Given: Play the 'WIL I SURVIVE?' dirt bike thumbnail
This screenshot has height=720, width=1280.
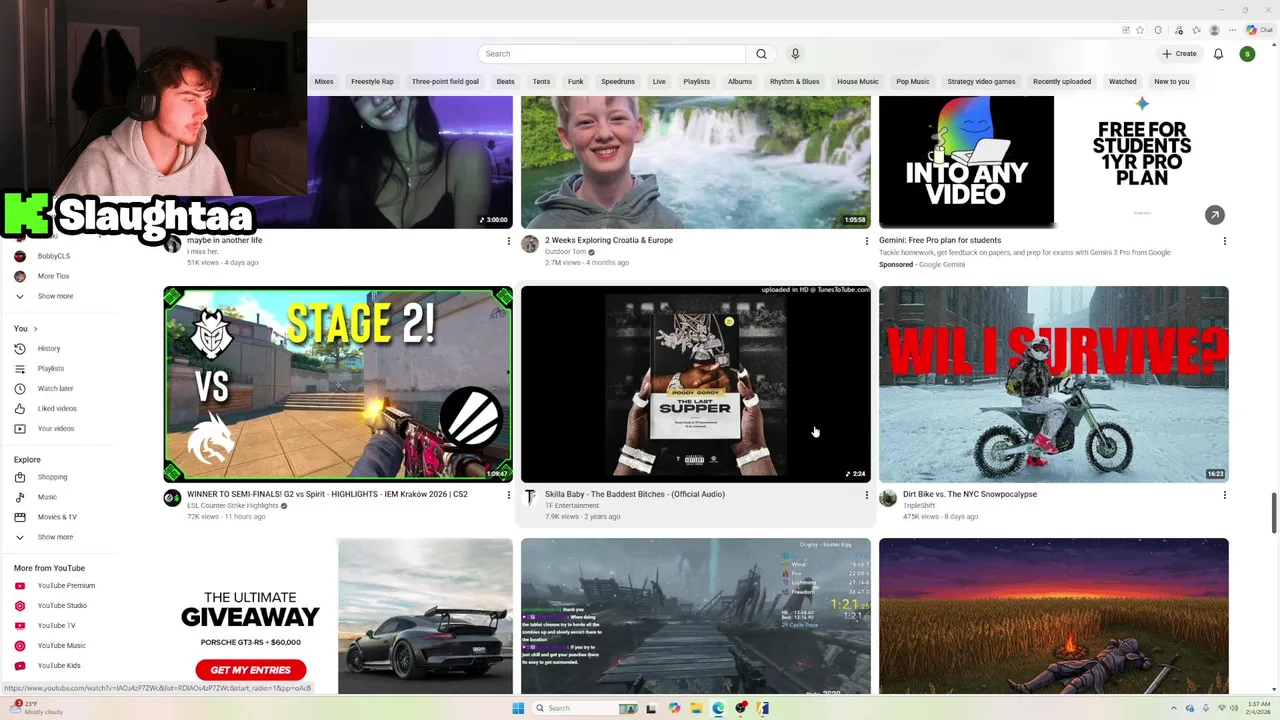Looking at the screenshot, I should point(1054,384).
